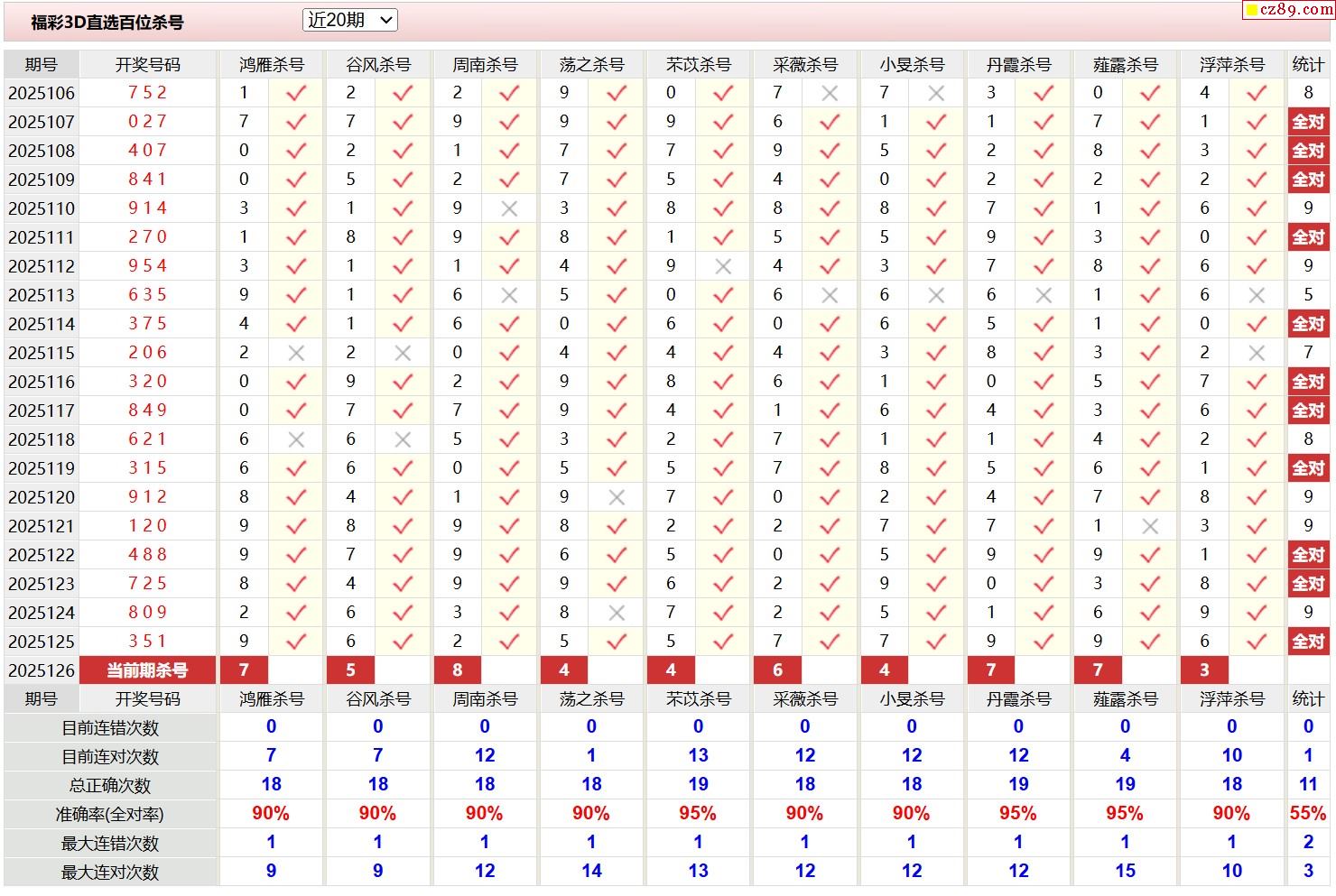Click the 55% accuracy value in 统计 column
Image resolution: width=1336 pixels, height=896 pixels.
point(1308,813)
